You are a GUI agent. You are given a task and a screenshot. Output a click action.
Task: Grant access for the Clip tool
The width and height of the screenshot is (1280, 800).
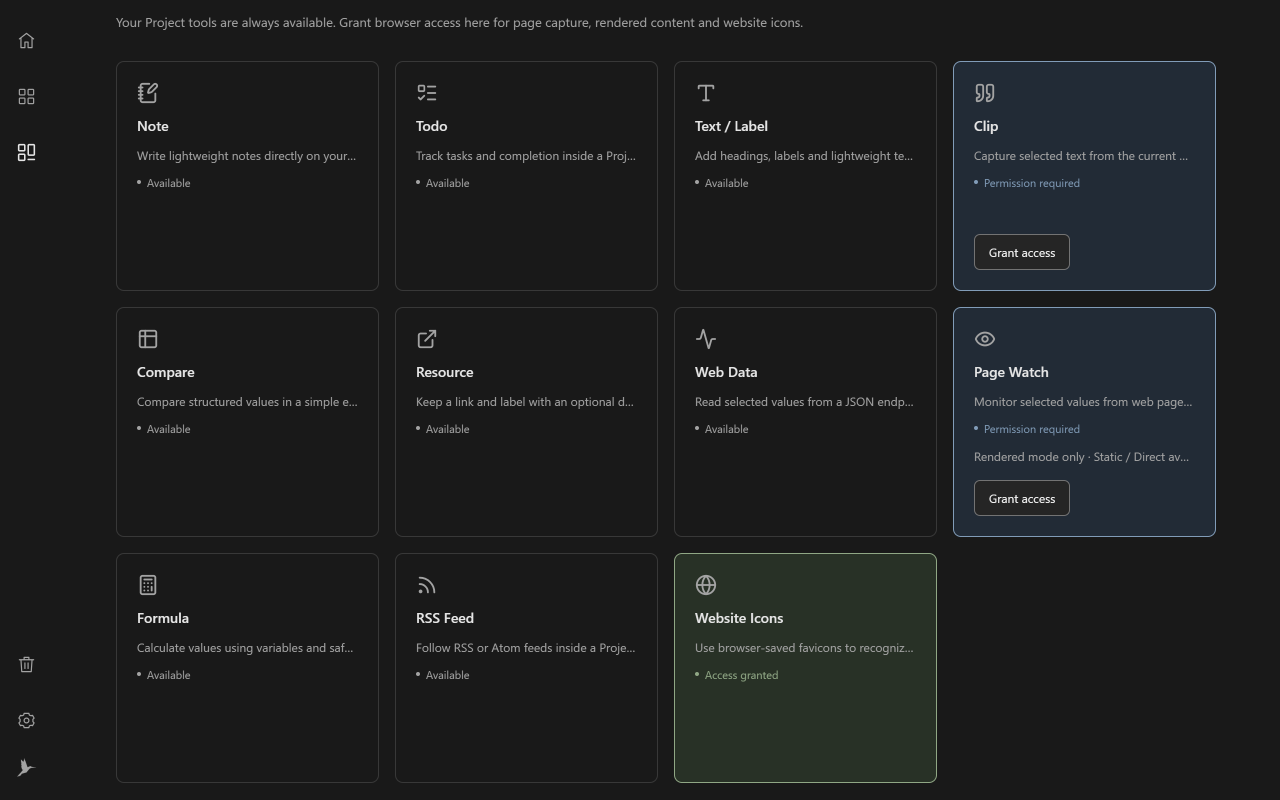[1022, 252]
